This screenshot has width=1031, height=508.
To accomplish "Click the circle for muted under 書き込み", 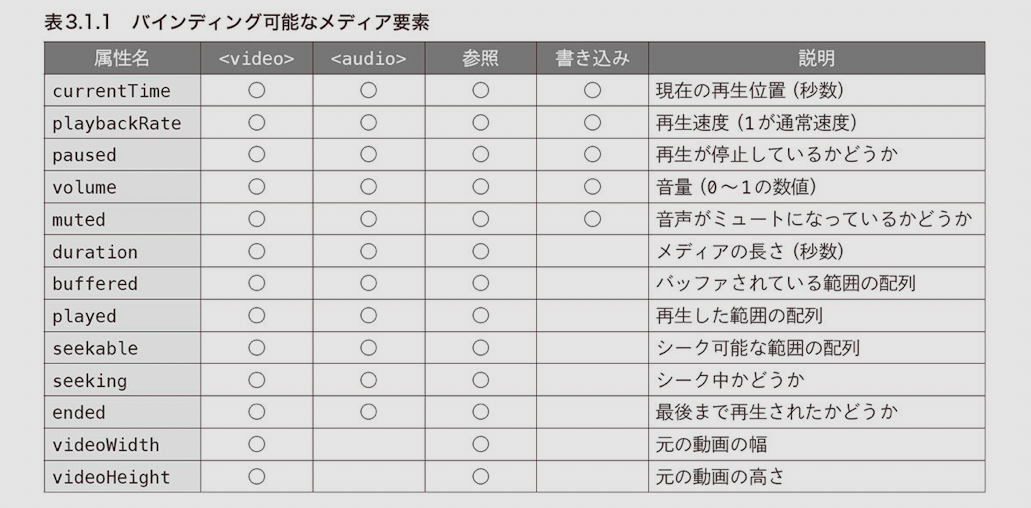I will pos(592,219).
